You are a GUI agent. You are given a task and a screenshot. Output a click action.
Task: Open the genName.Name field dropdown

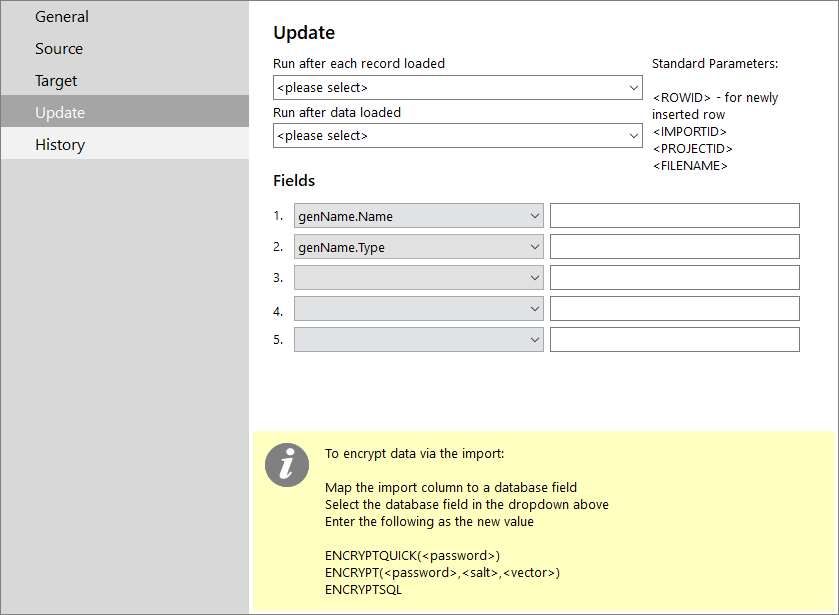(x=418, y=216)
